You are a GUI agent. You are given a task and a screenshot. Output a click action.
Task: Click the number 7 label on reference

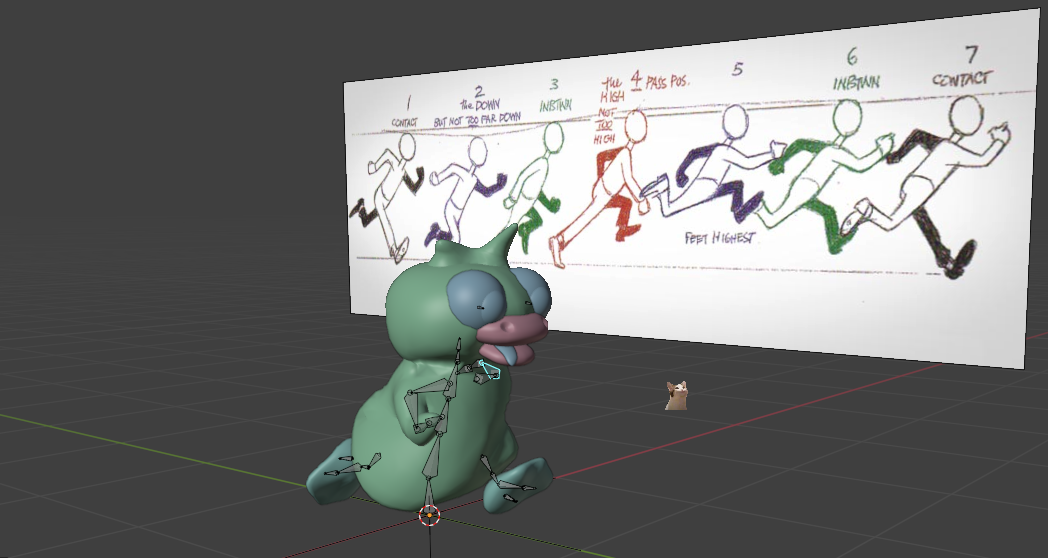point(970,54)
